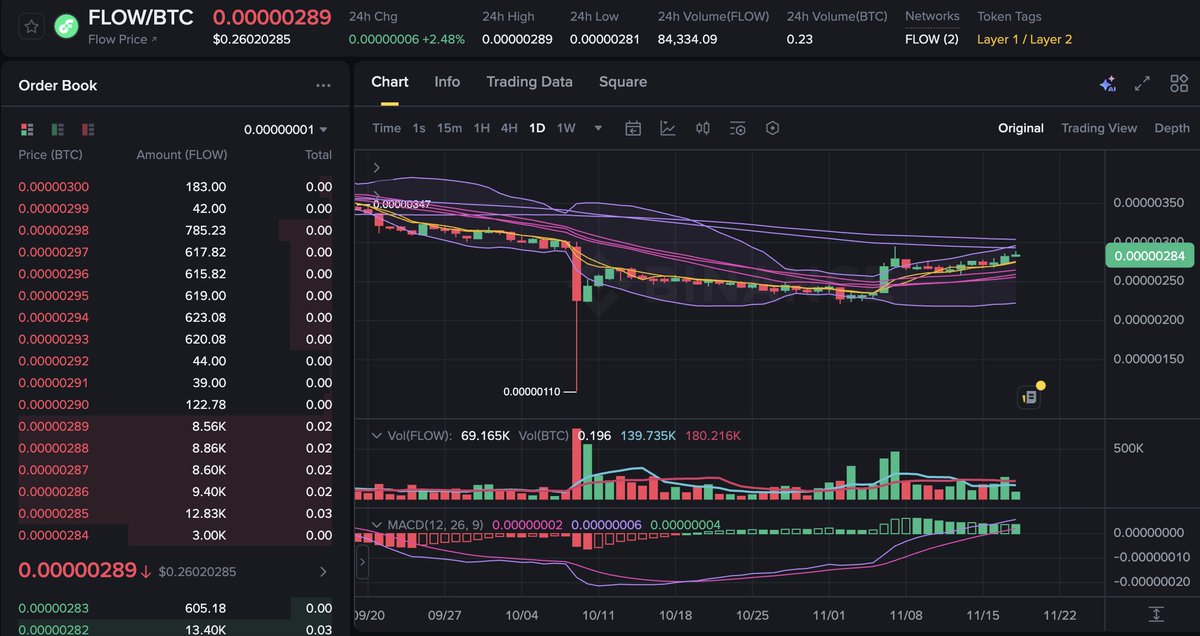Screen dimensions: 1200x636
Task: Expand the chart drawing tools arrow
Action: (376, 168)
